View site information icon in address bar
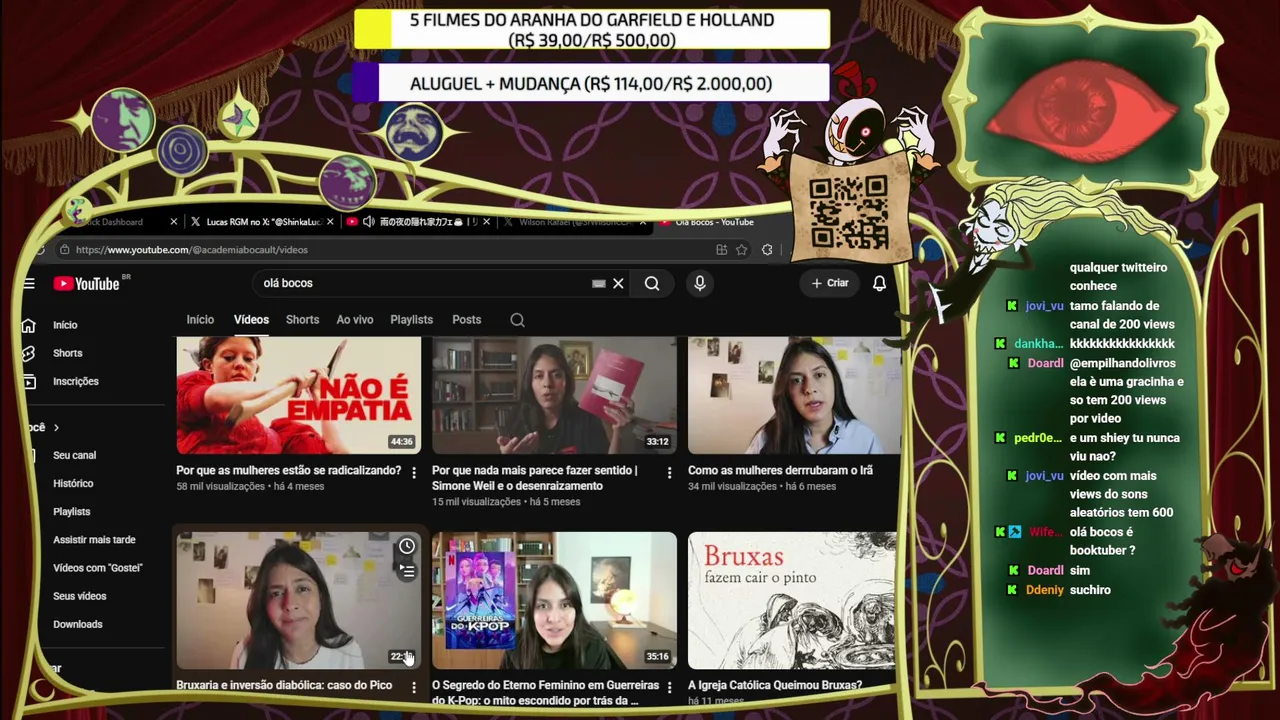 click(x=65, y=250)
